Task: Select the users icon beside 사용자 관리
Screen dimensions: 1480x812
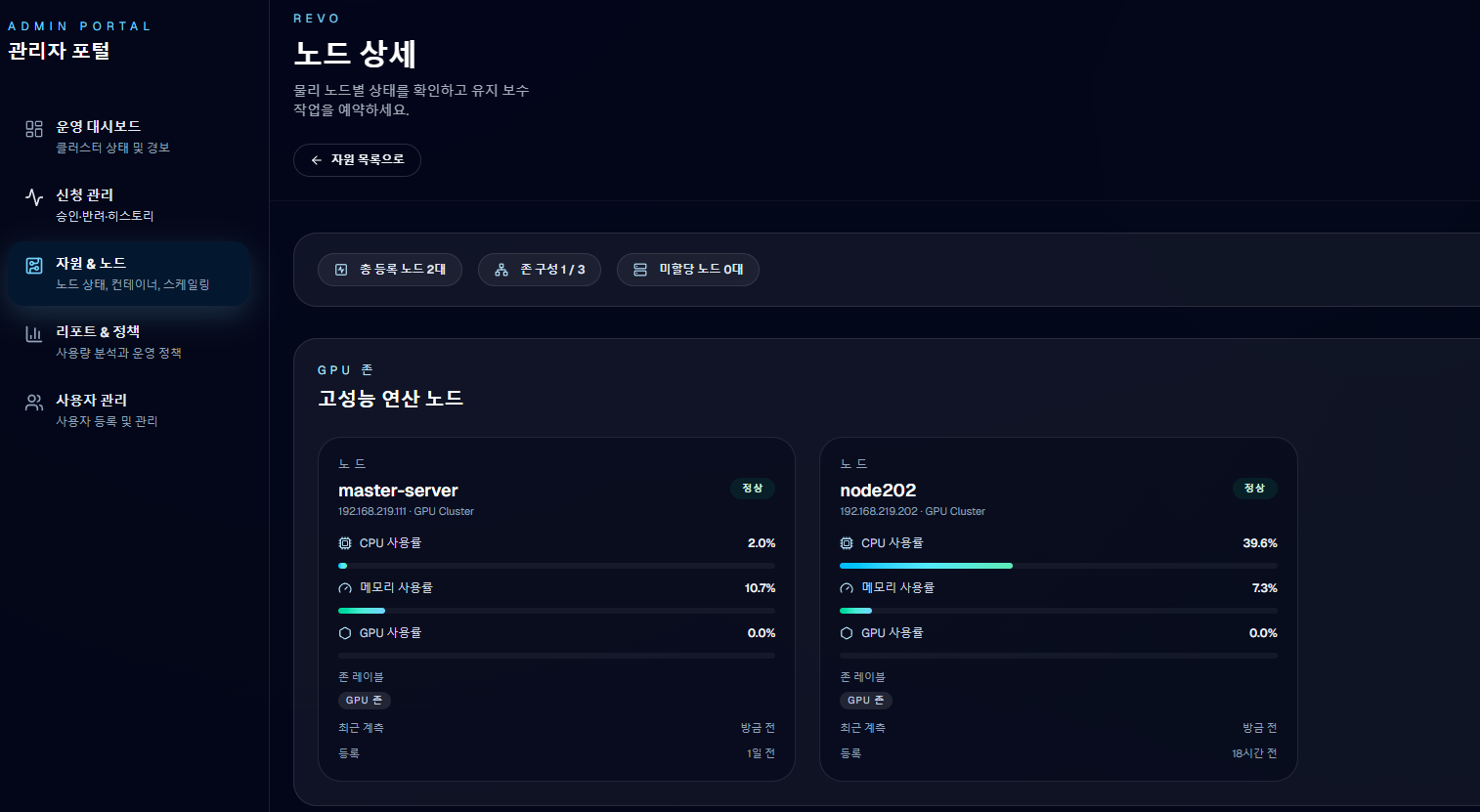Action: (x=32, y=401)
